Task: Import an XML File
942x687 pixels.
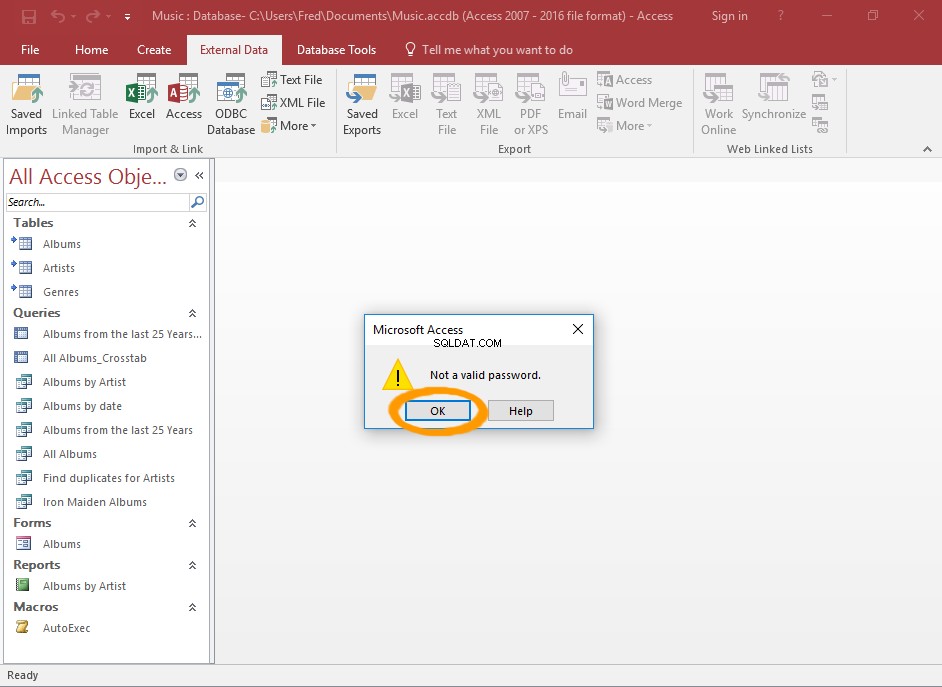Action: point(293,103)
